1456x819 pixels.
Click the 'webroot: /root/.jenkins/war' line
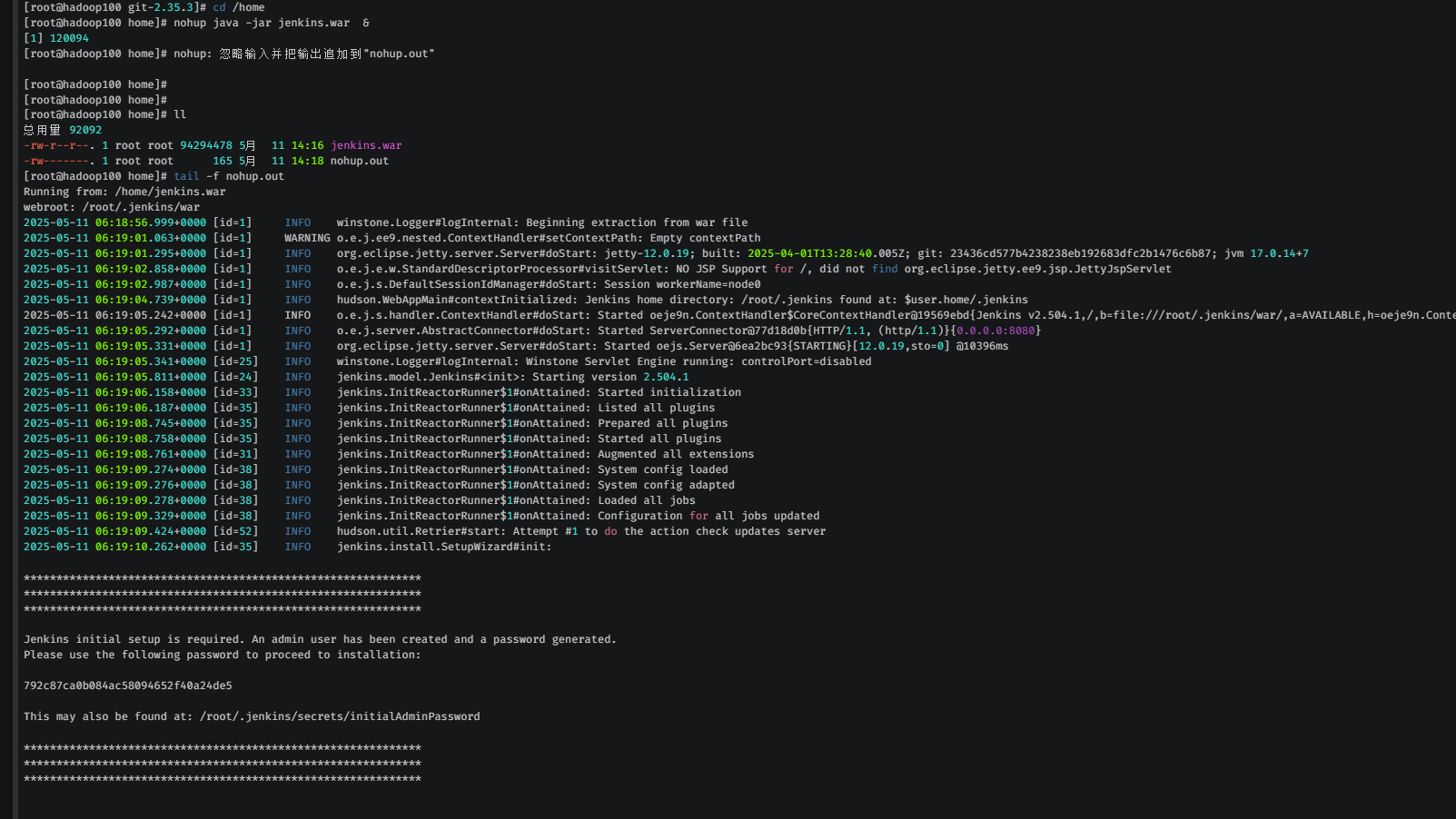[x=112, y=207]
